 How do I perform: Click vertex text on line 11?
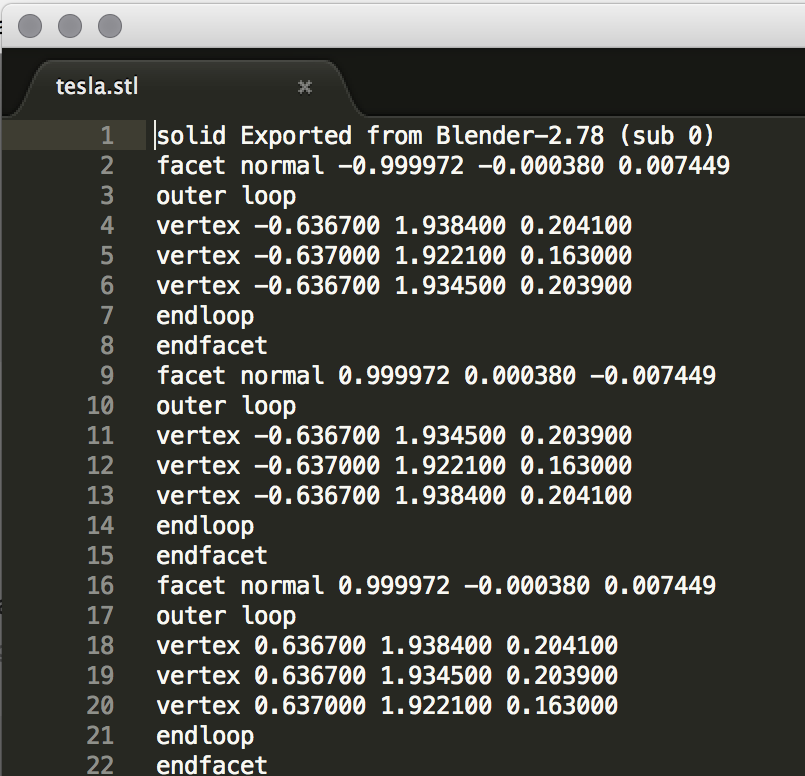pyautogui.click(x=394, y=436)
